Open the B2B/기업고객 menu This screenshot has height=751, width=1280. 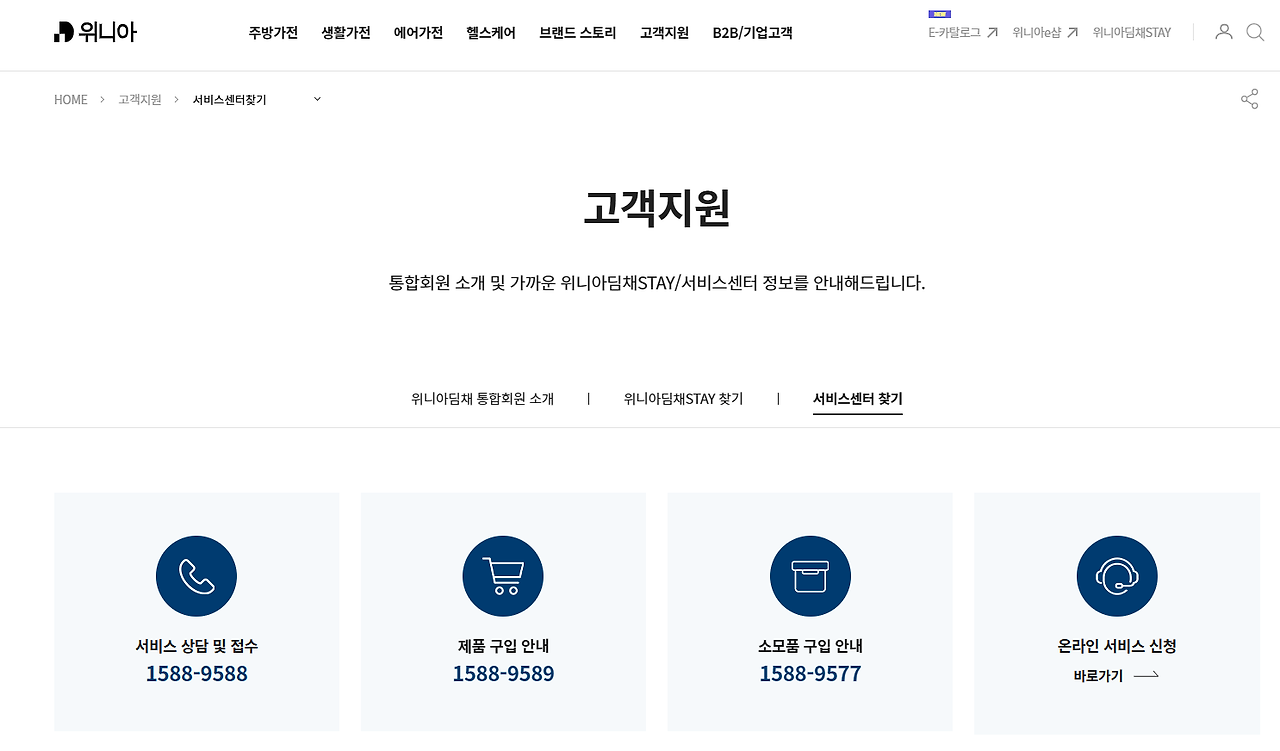pos(752,33)
